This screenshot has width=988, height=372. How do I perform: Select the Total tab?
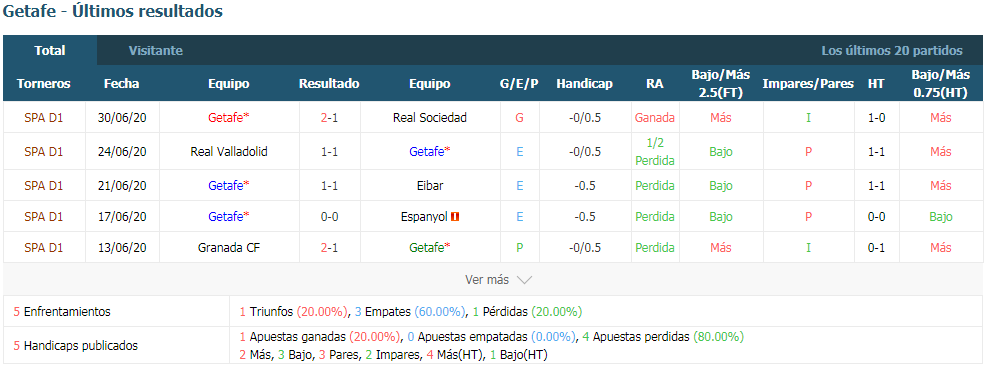coord(50,51)
